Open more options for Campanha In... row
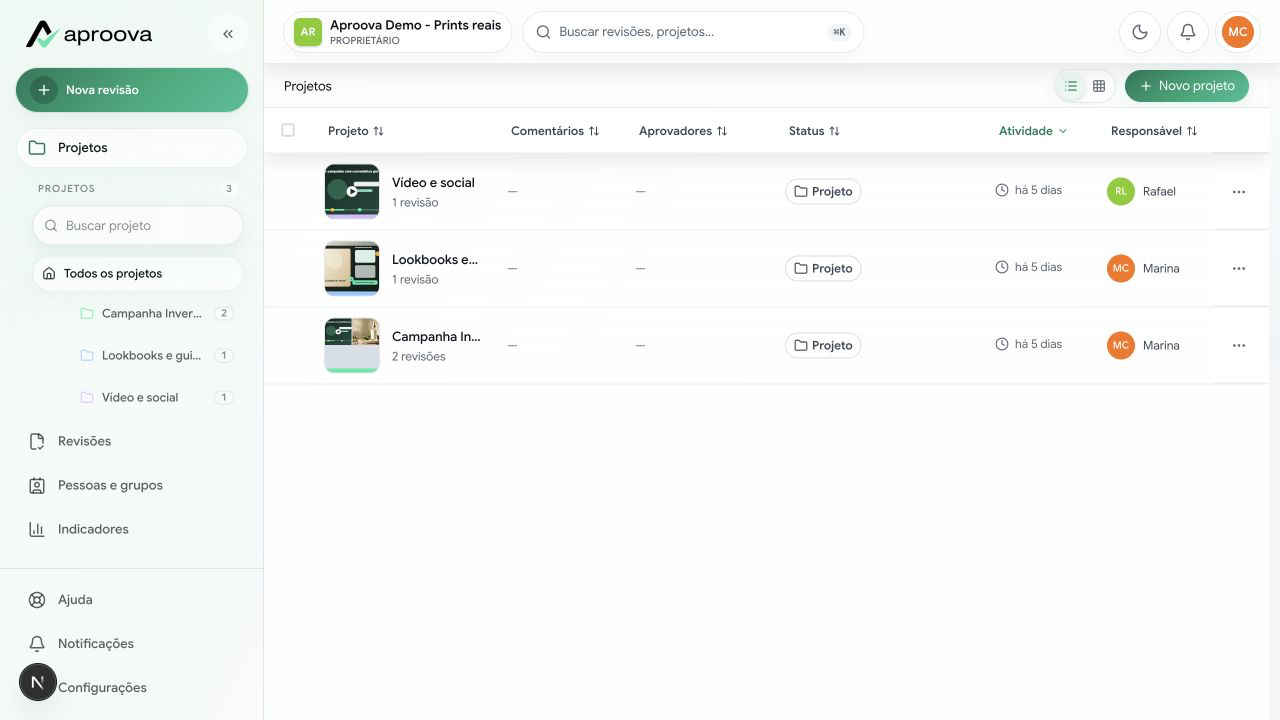 [x=1239, y=346]
